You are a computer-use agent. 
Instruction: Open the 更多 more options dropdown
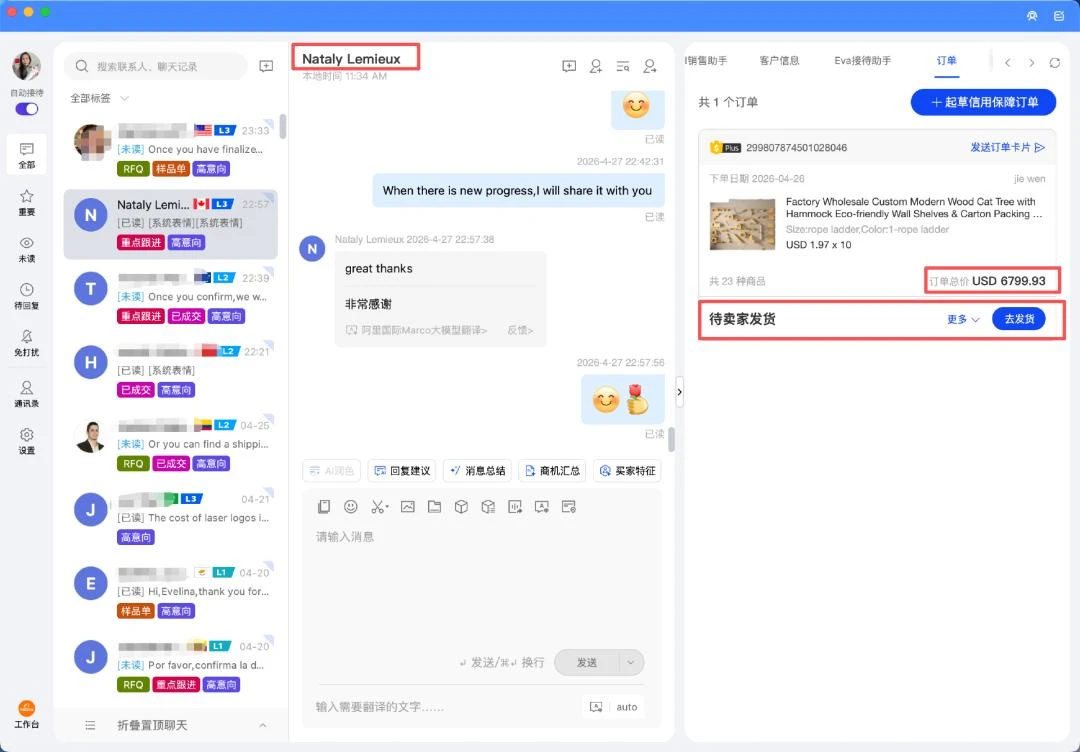tap(963, 320)
